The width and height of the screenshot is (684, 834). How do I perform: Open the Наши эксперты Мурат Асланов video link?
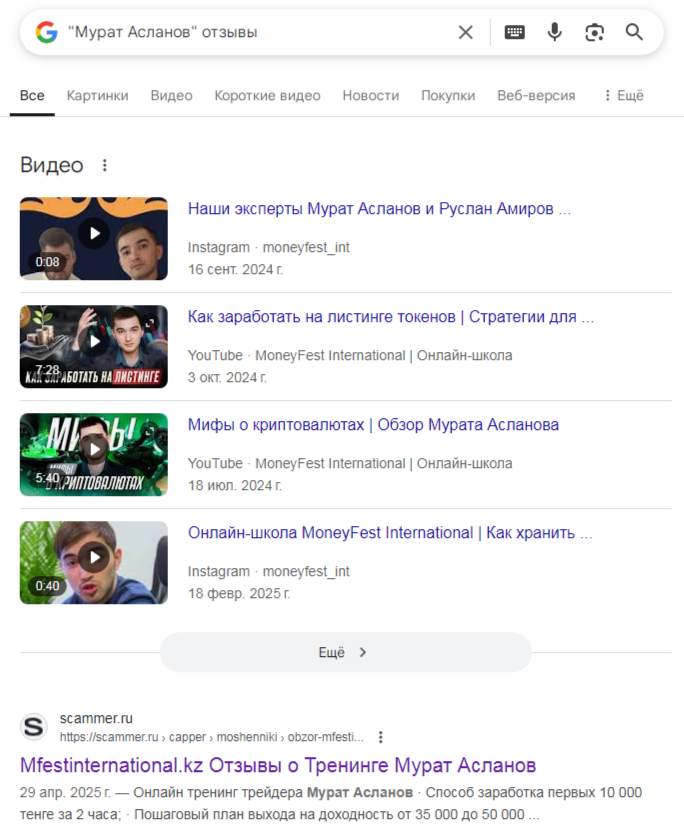pyautogui.click(x=379, y=208)
